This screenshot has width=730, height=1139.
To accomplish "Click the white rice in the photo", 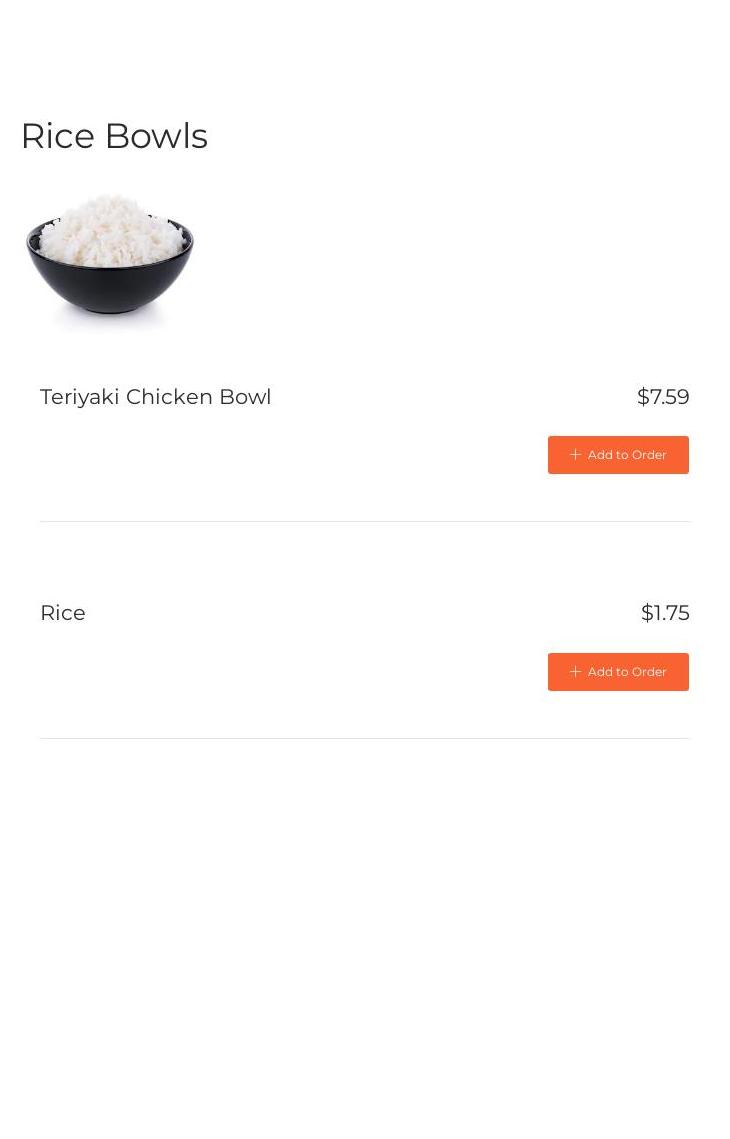I will click(x=110, y=232).
